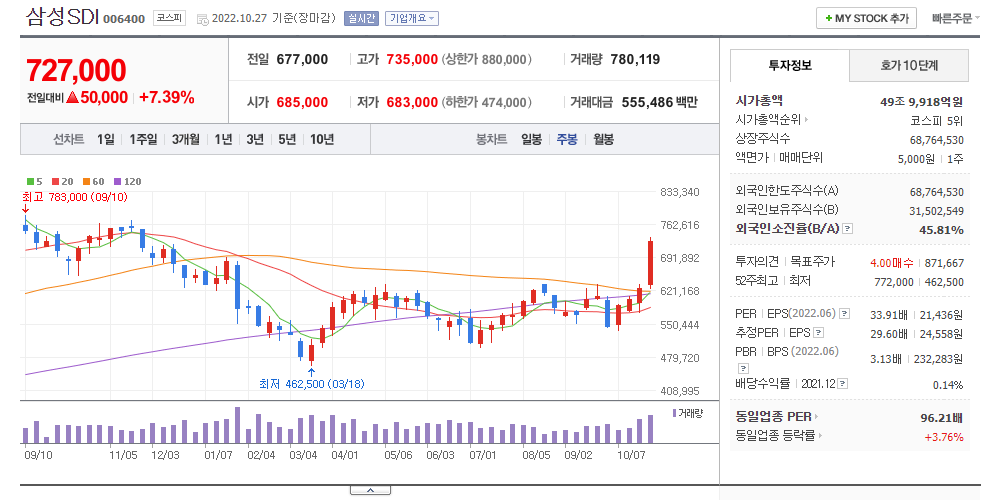Open the 빠른주문 link
Screen dimensions: 990x500
pyautogui.click(x=952, y=19)
